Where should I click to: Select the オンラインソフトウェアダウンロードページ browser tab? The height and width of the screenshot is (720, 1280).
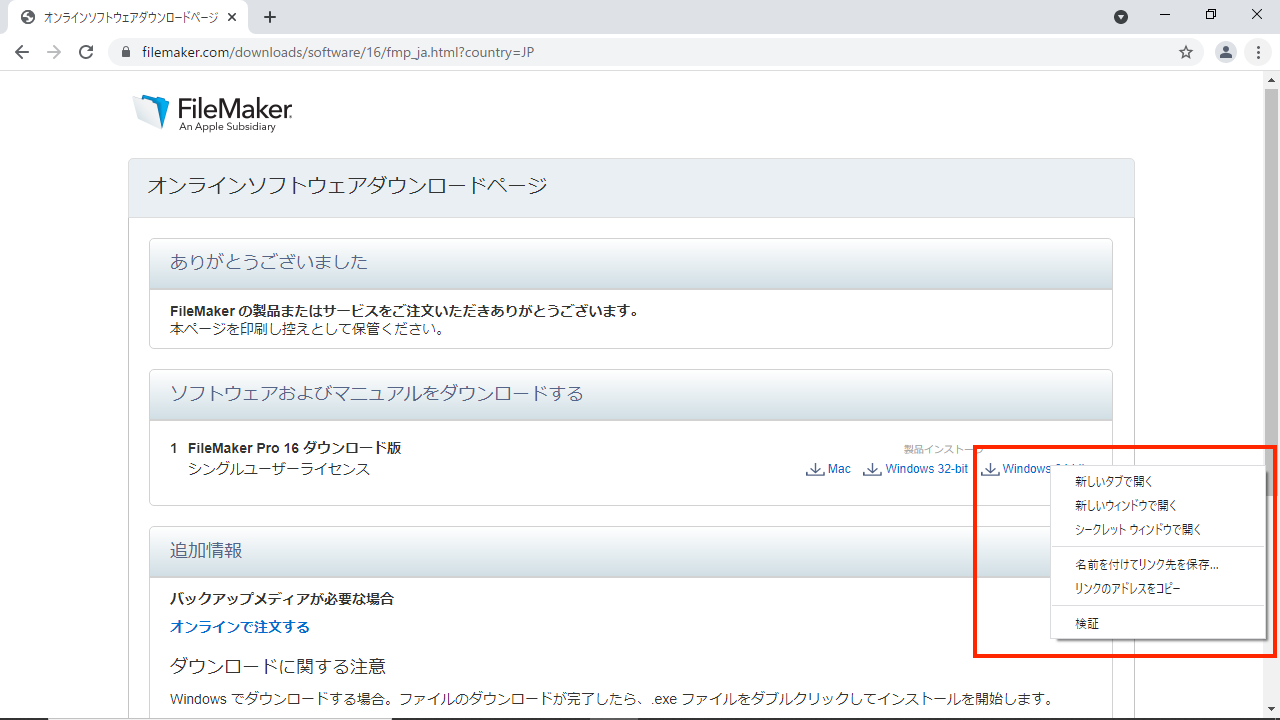128,18
